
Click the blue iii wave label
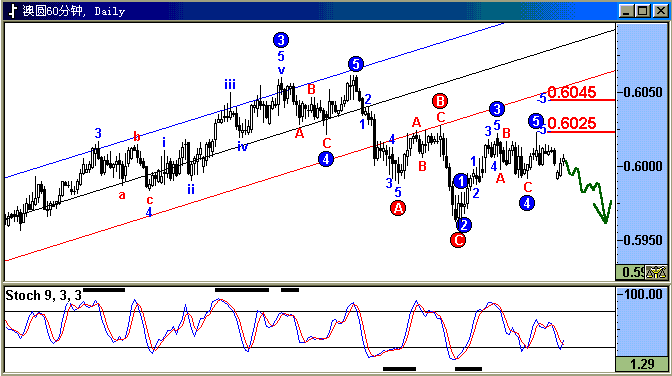point(230,84)
